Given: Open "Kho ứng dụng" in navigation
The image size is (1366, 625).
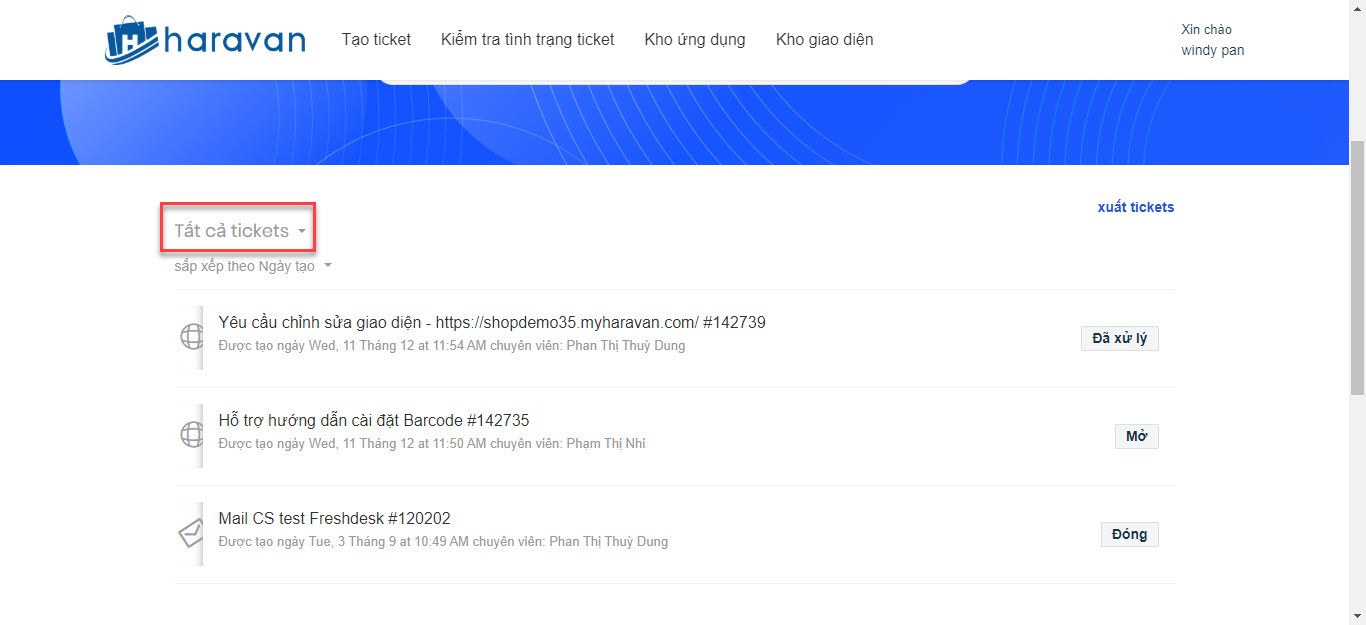Looking at the screenshot, I should click(x=695, y=40).
